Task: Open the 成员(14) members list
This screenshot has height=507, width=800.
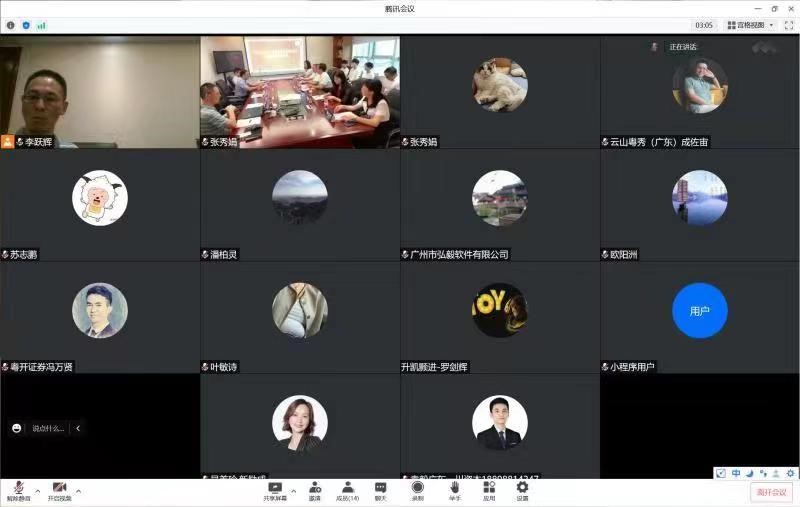Action: 347,490
